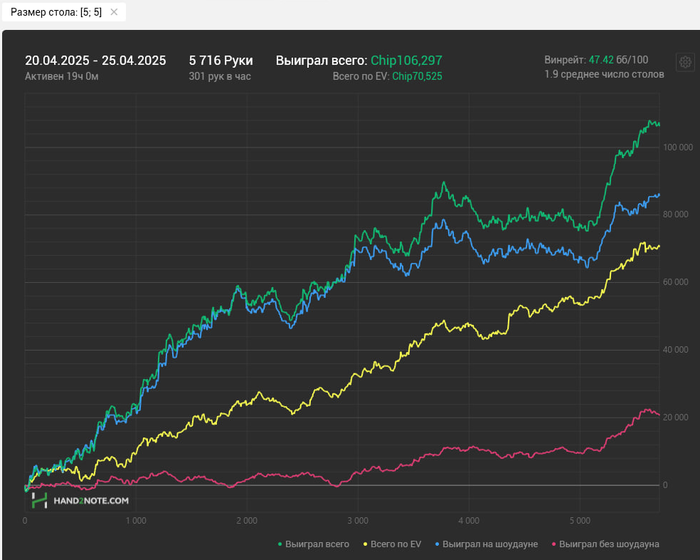This screenshot has height=560, width=700.
Task: Click the winrate value 47.42
Action: coord(601,60)
